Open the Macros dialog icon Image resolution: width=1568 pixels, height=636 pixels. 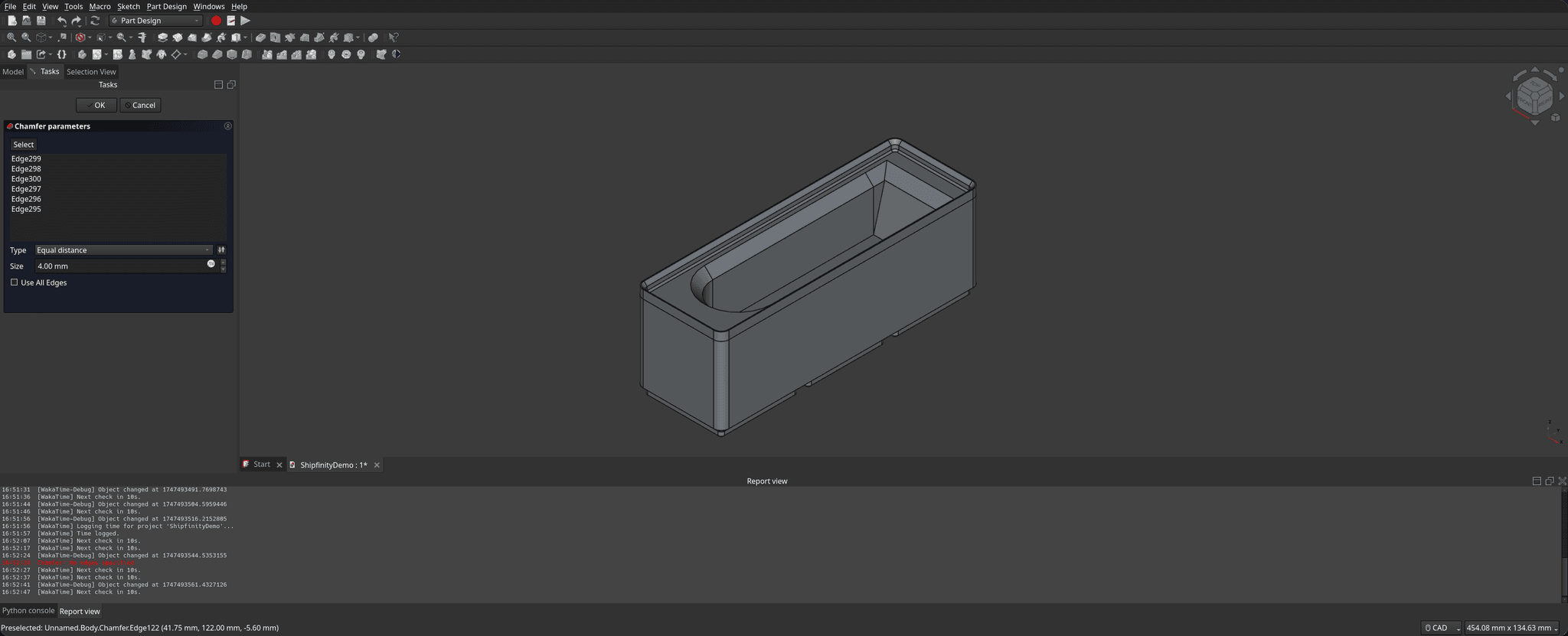click(x=230, y=21)
